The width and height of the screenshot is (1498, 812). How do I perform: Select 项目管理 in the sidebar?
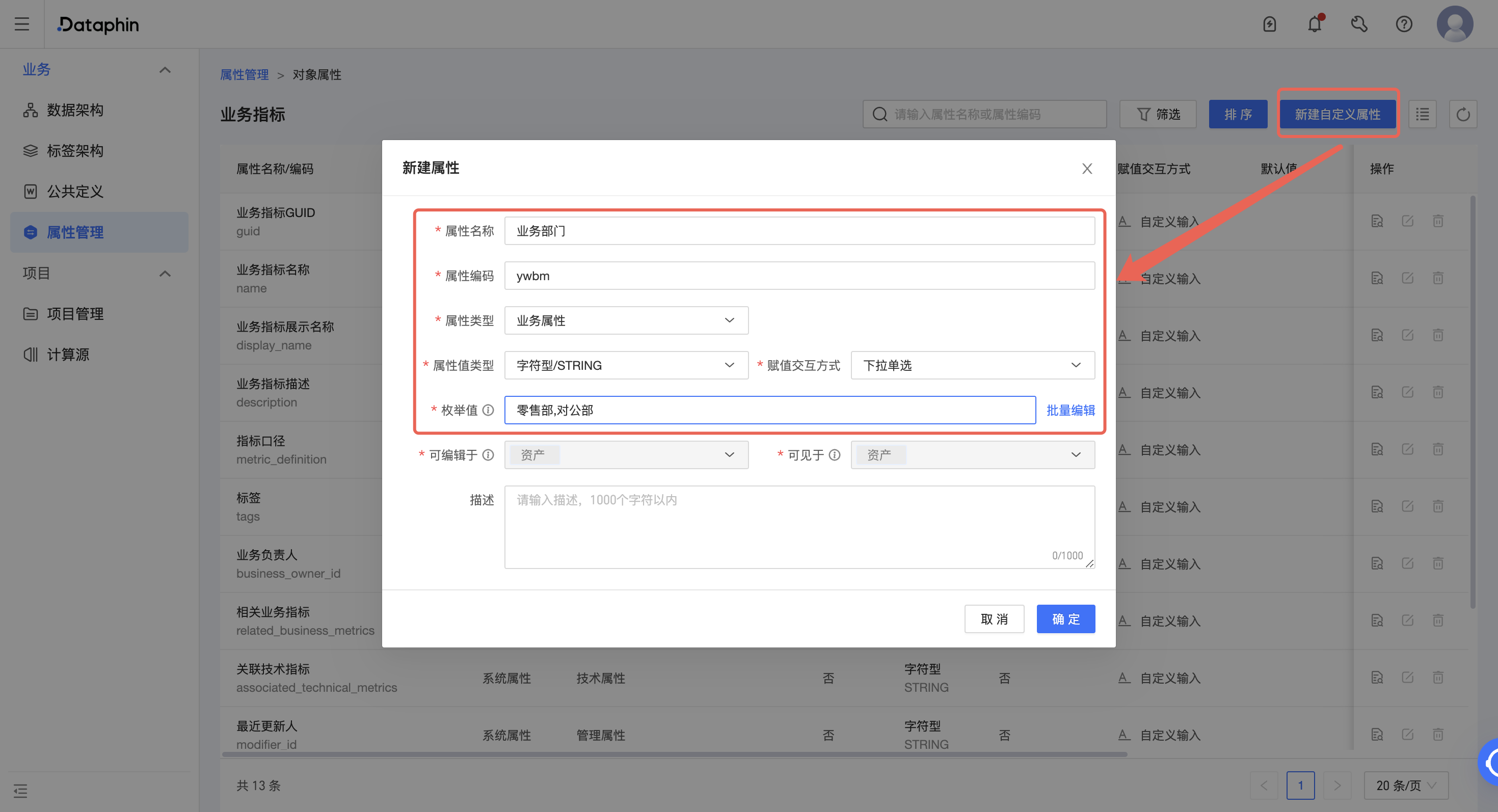(x=75, y=313)
